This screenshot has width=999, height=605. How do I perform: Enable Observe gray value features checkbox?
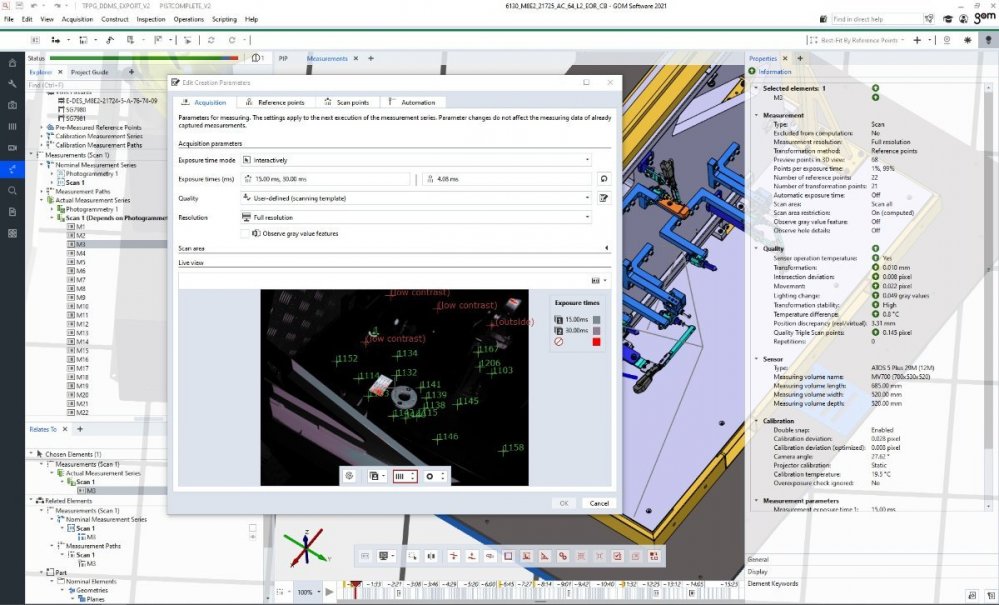[x=245, y=234]
